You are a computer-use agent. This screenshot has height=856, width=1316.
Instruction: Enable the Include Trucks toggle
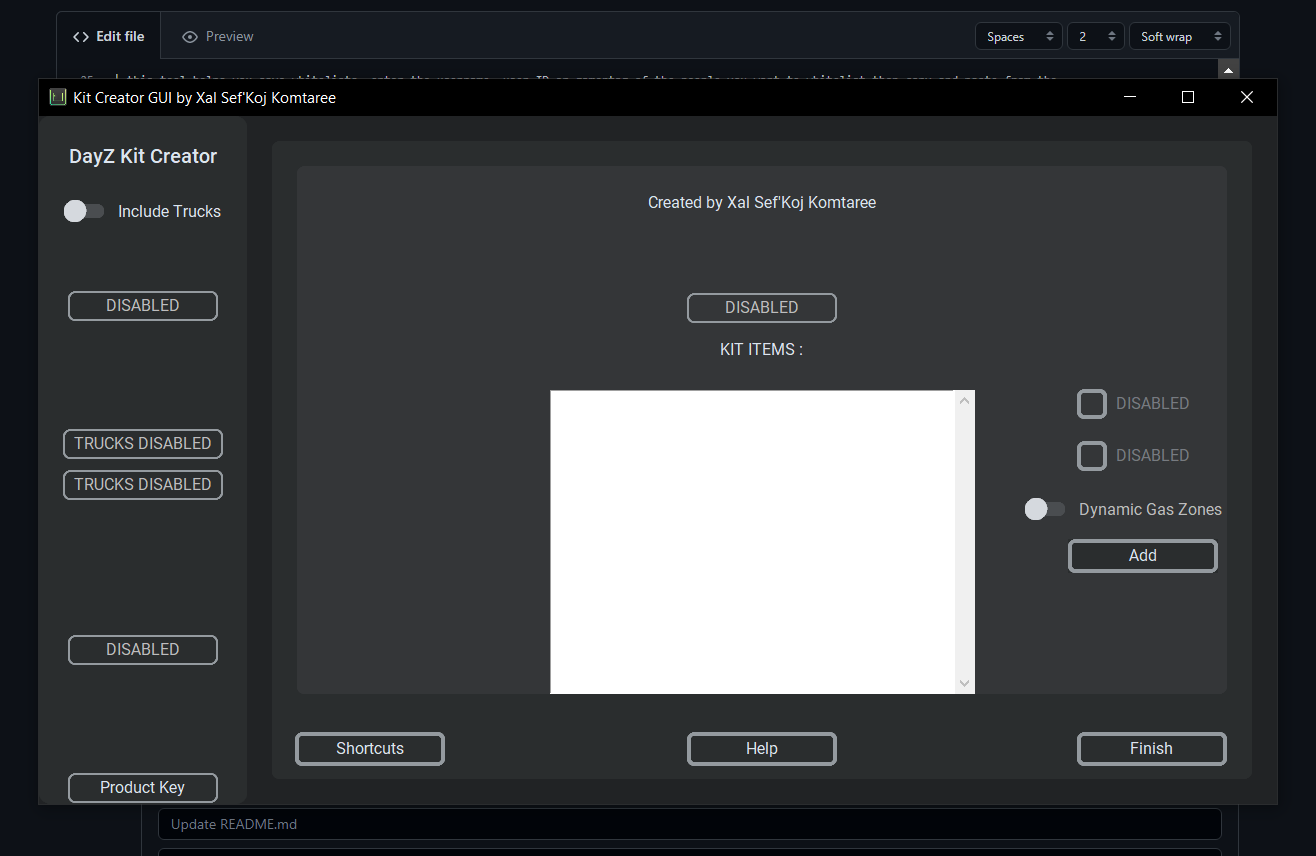point(84,211)
